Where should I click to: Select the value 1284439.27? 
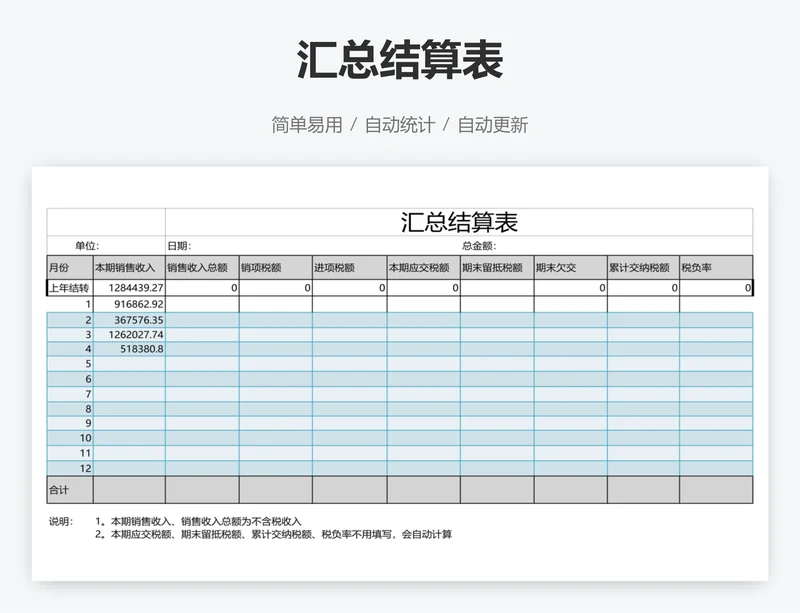[136, 288]
